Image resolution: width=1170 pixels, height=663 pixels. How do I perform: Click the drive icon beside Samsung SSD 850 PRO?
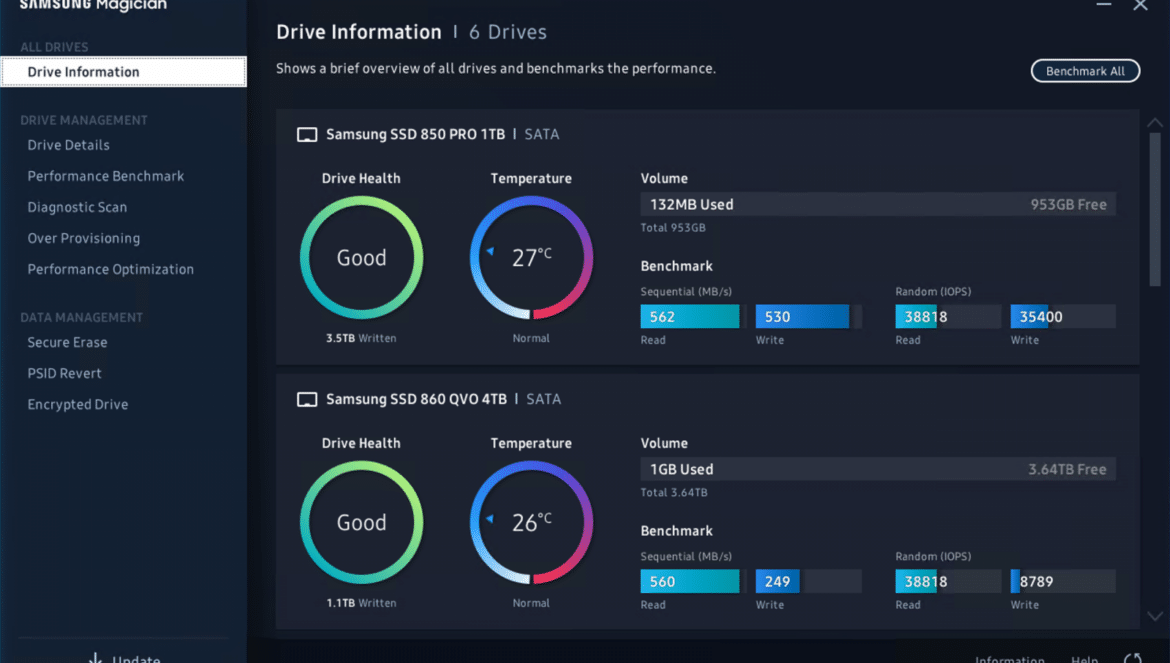point(307,135)
